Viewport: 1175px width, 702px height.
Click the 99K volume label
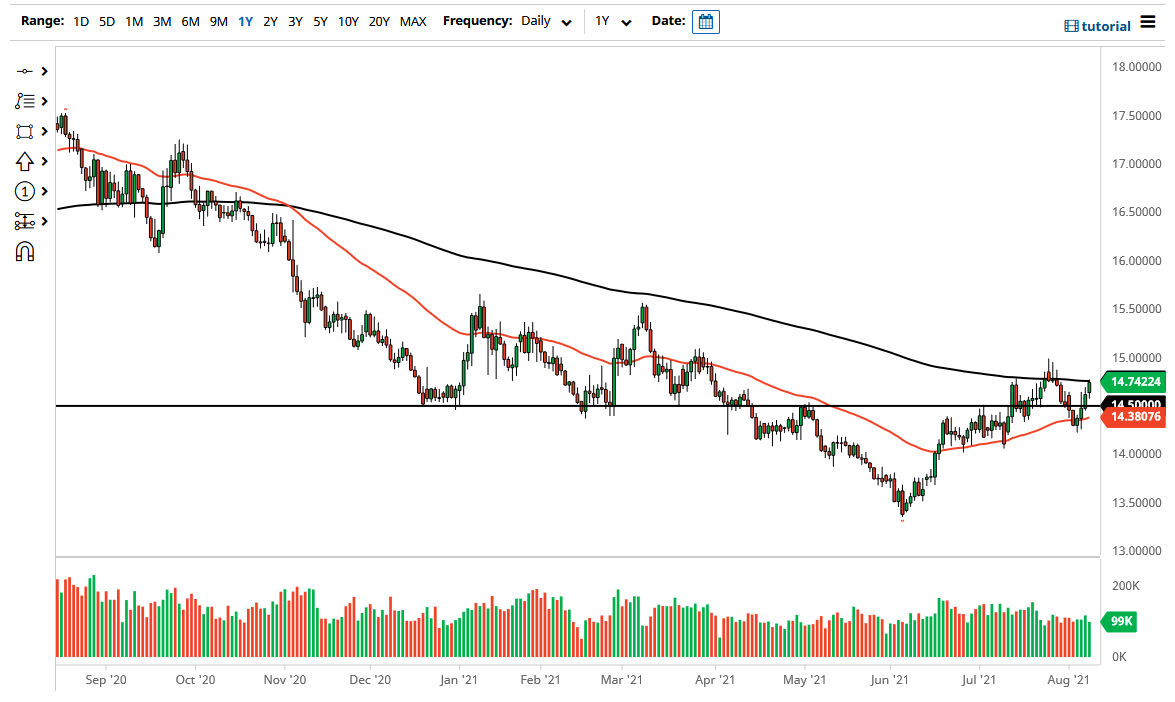(x=1118, y=621)
